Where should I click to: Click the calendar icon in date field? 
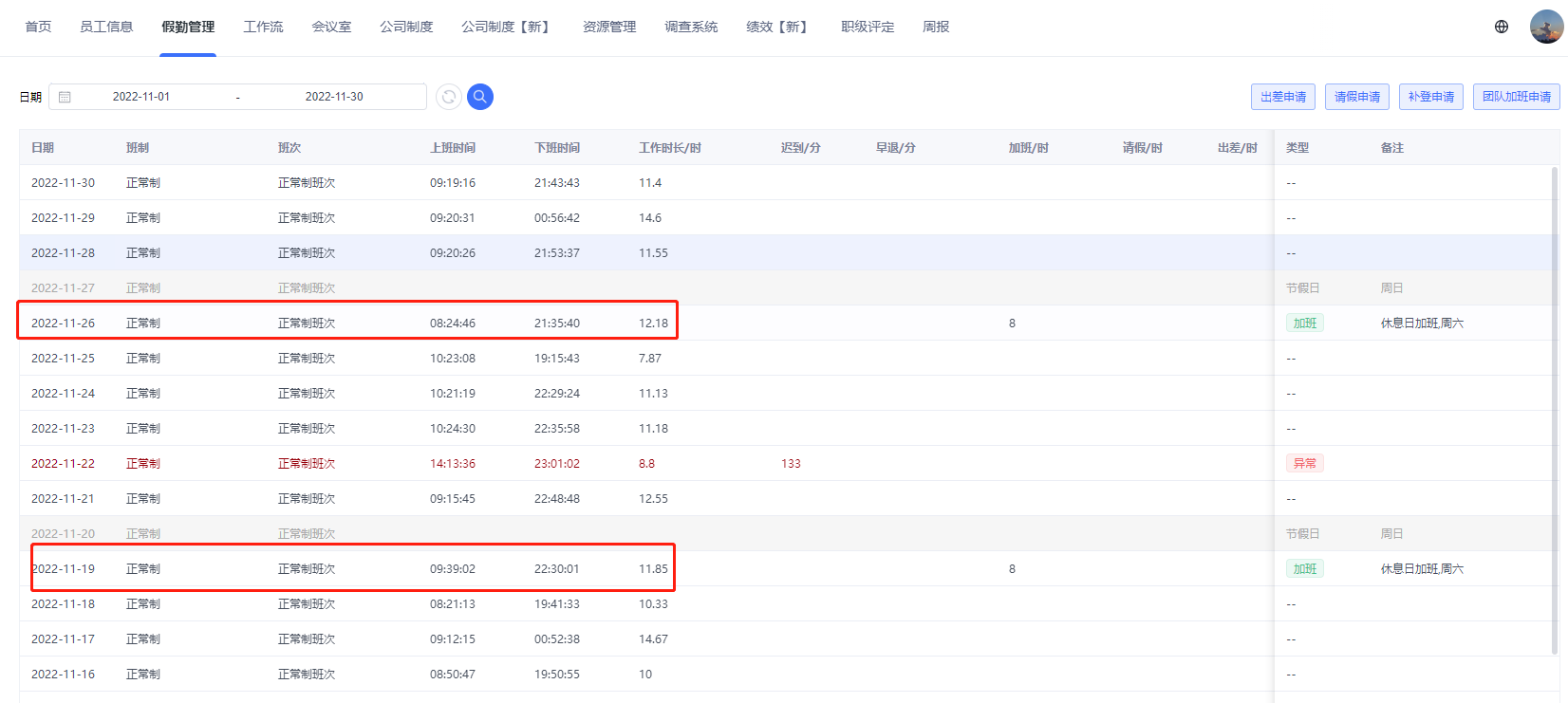click(x=65, y=97)
